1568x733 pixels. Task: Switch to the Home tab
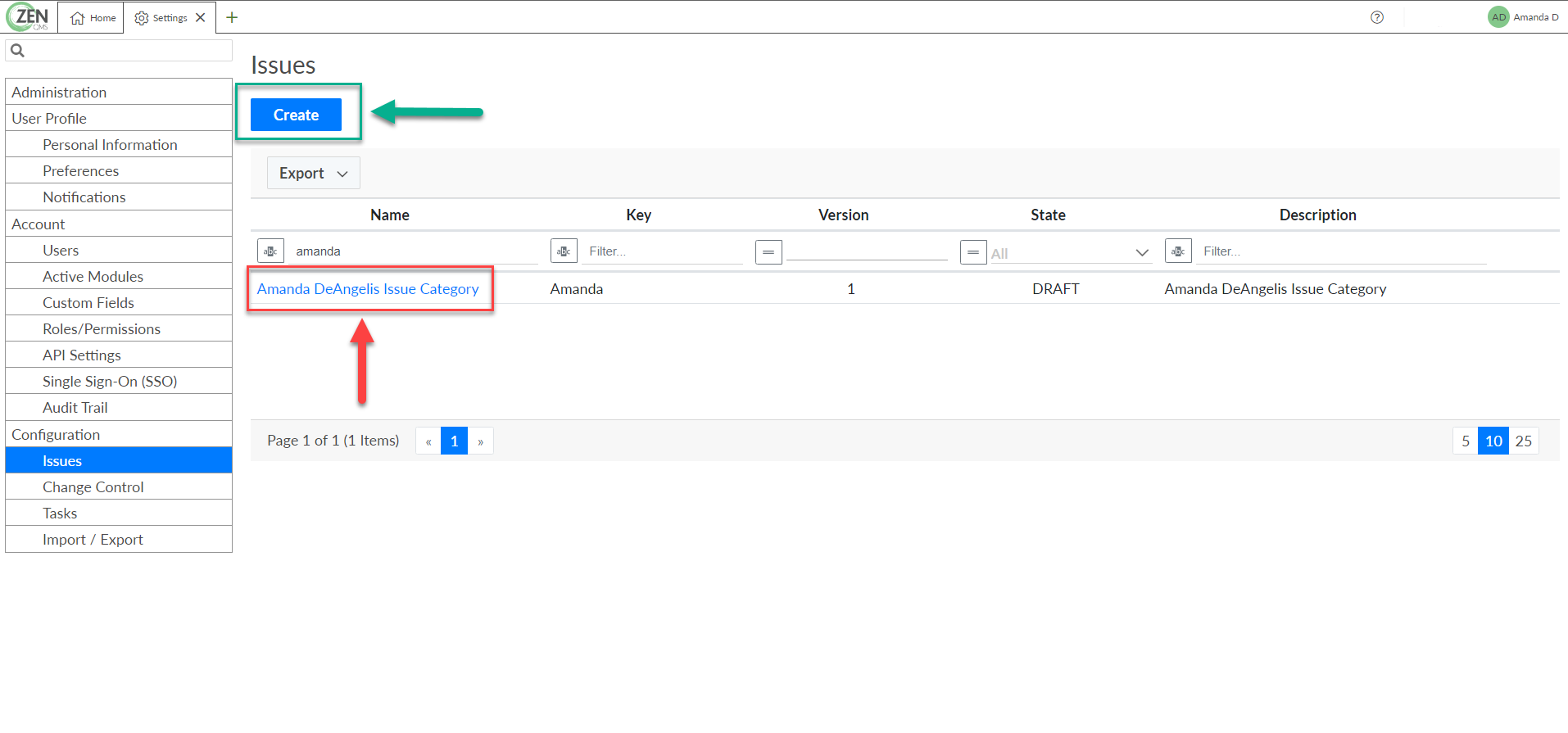[93, 18]
